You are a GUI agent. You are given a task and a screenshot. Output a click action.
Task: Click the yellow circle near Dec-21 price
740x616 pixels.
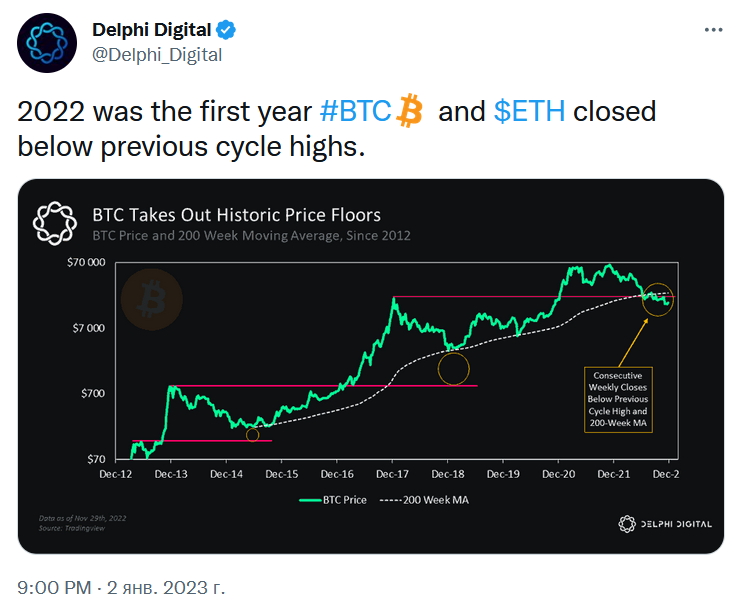pyautogui.click(x=659, y=298)
